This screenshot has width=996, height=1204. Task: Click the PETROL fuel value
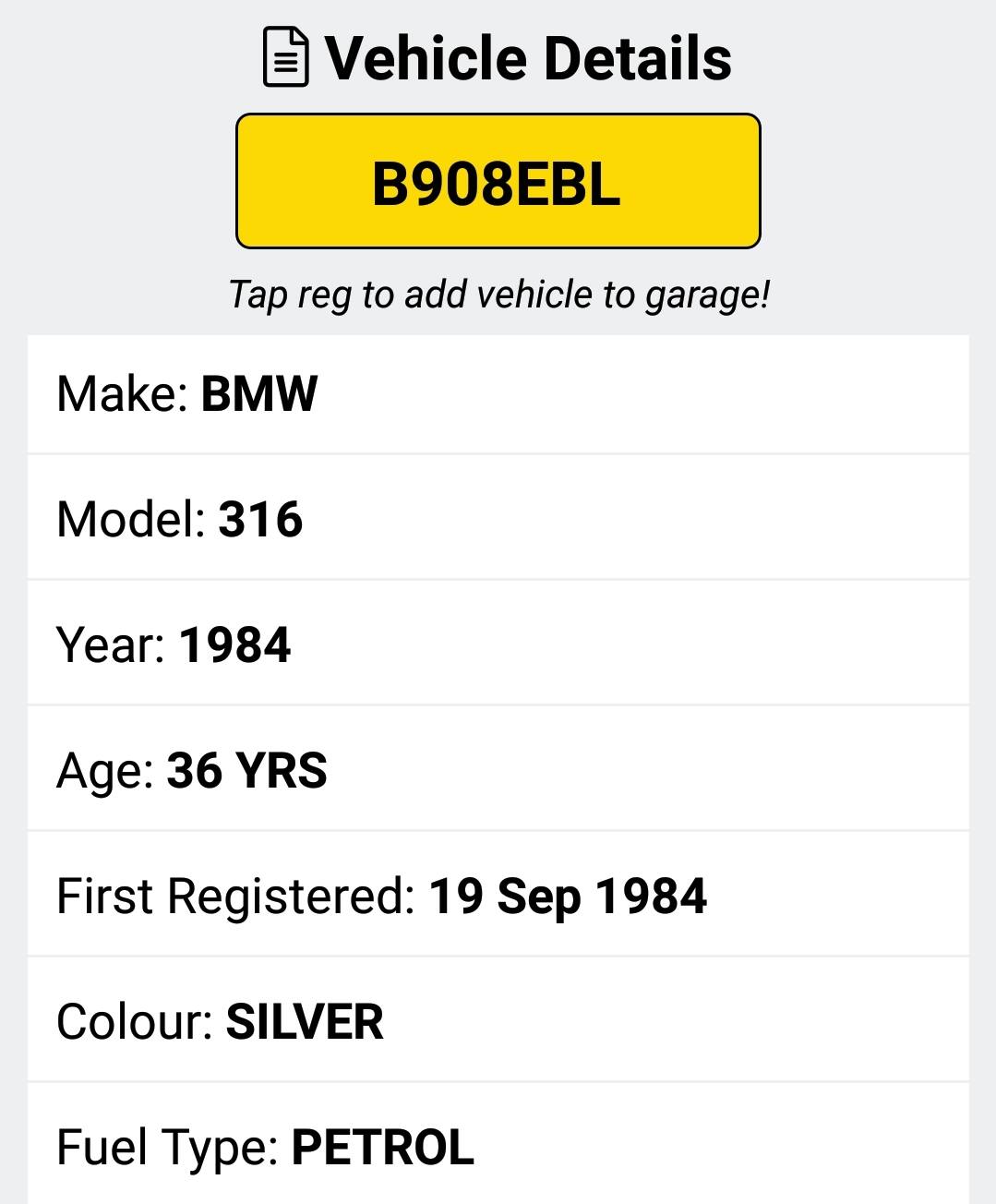382,1148
